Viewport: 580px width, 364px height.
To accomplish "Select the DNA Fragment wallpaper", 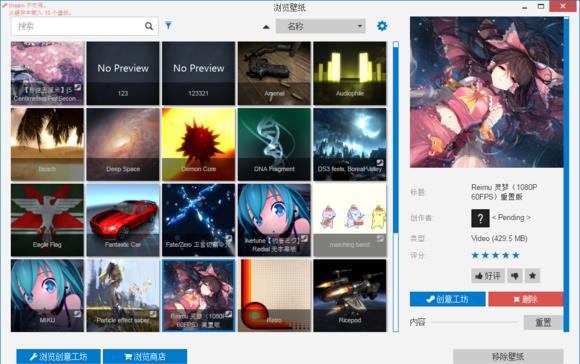I will [274, 144].
